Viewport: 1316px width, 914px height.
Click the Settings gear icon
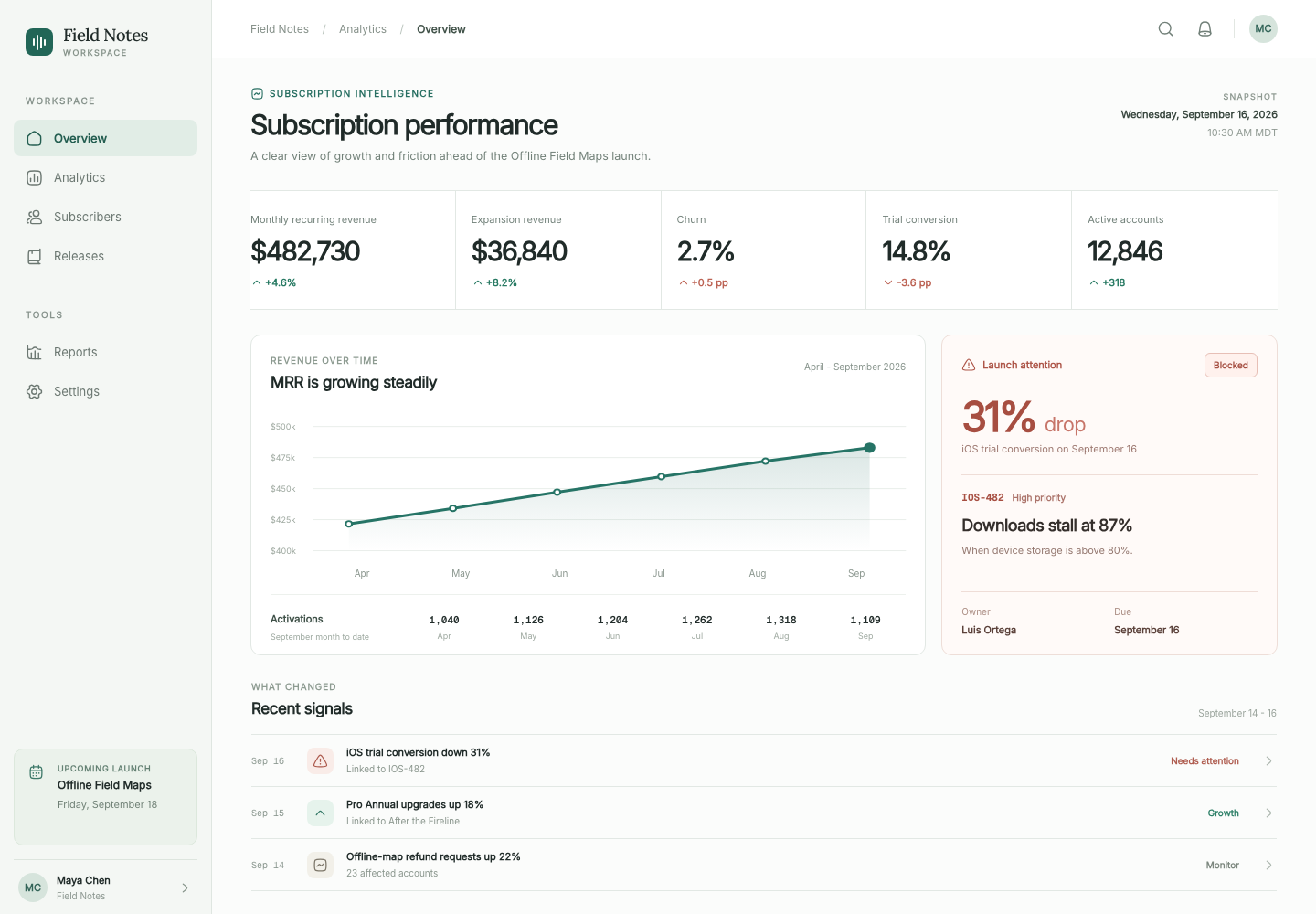tap(35, 392)
